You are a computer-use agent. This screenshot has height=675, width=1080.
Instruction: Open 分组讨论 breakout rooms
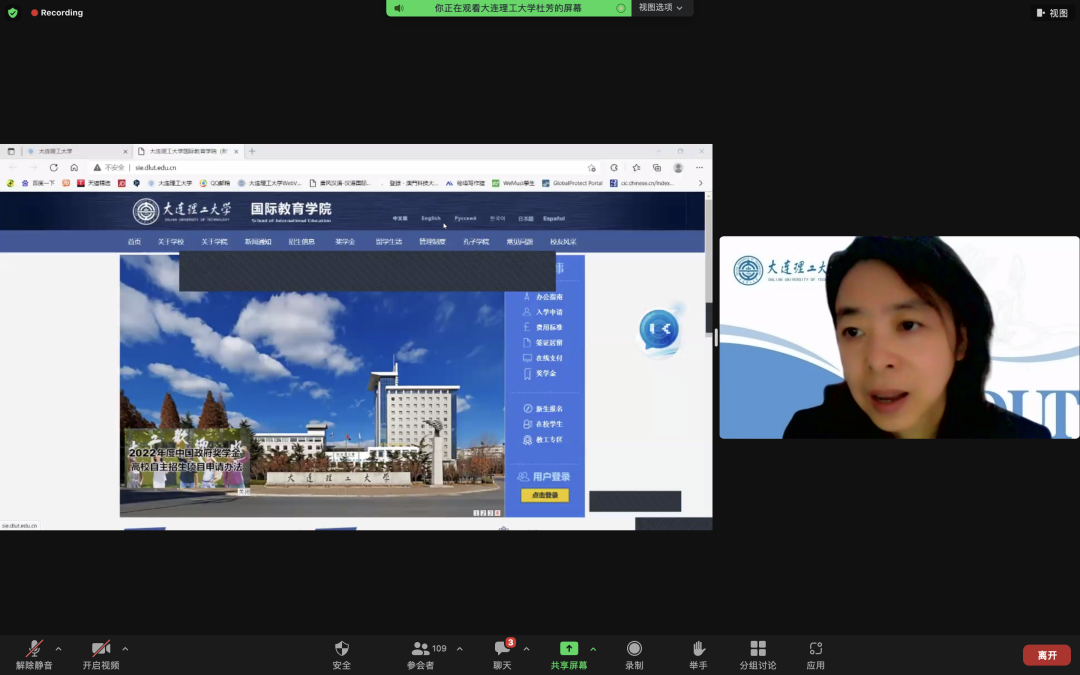point(758,654)
